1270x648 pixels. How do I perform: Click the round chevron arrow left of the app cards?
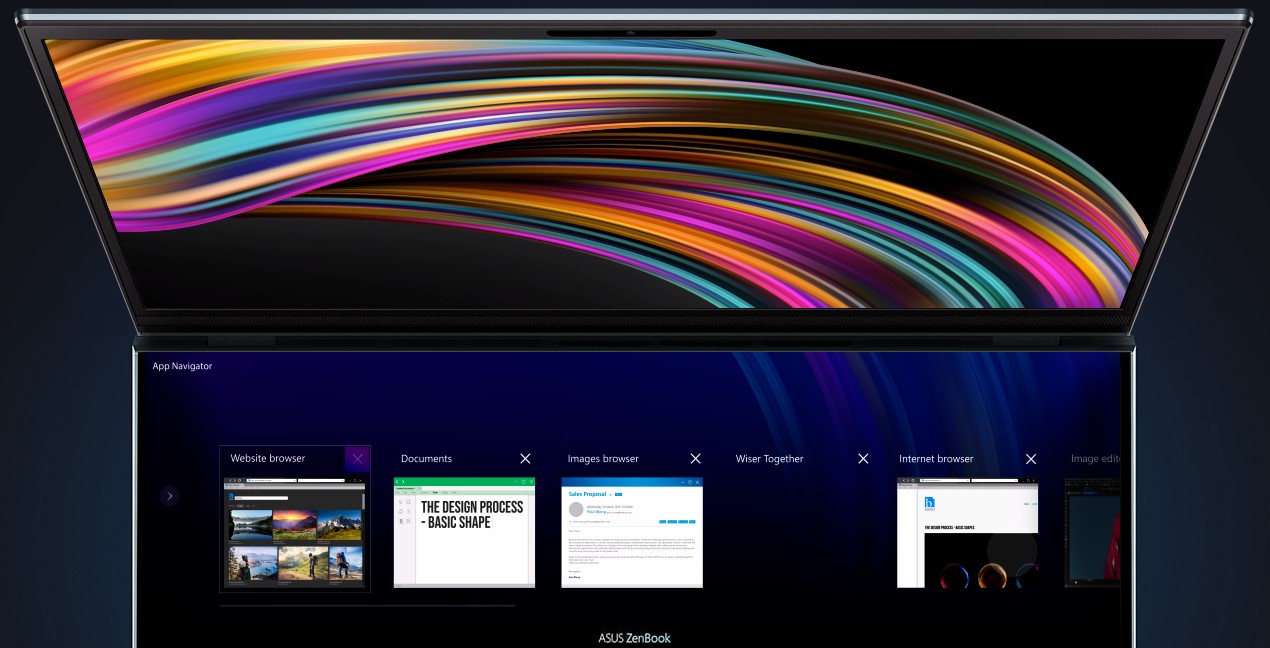coord(170,495)
